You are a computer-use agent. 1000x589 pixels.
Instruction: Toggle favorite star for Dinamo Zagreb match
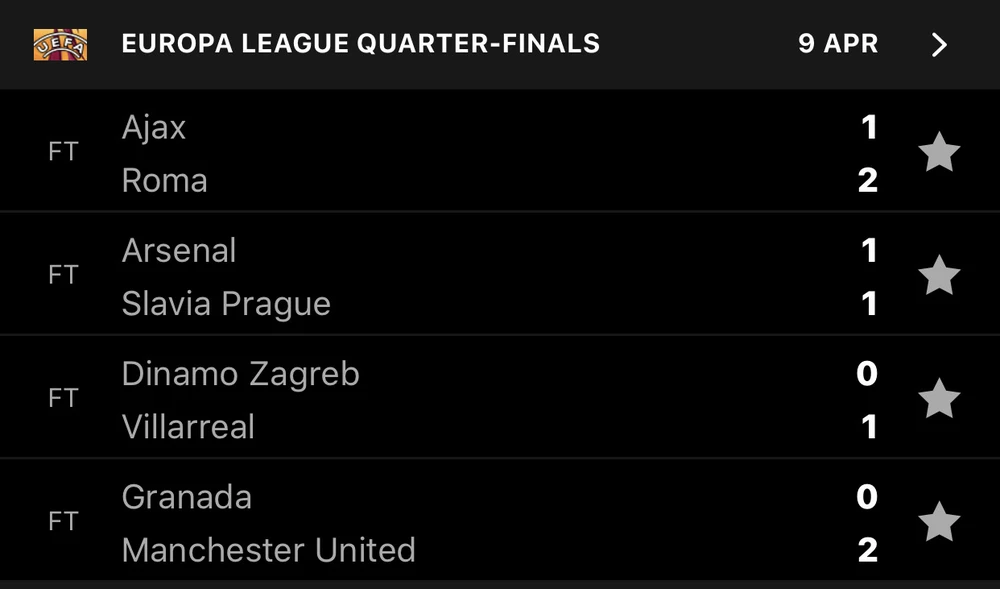pyautogui.click(x=939, y=399)
